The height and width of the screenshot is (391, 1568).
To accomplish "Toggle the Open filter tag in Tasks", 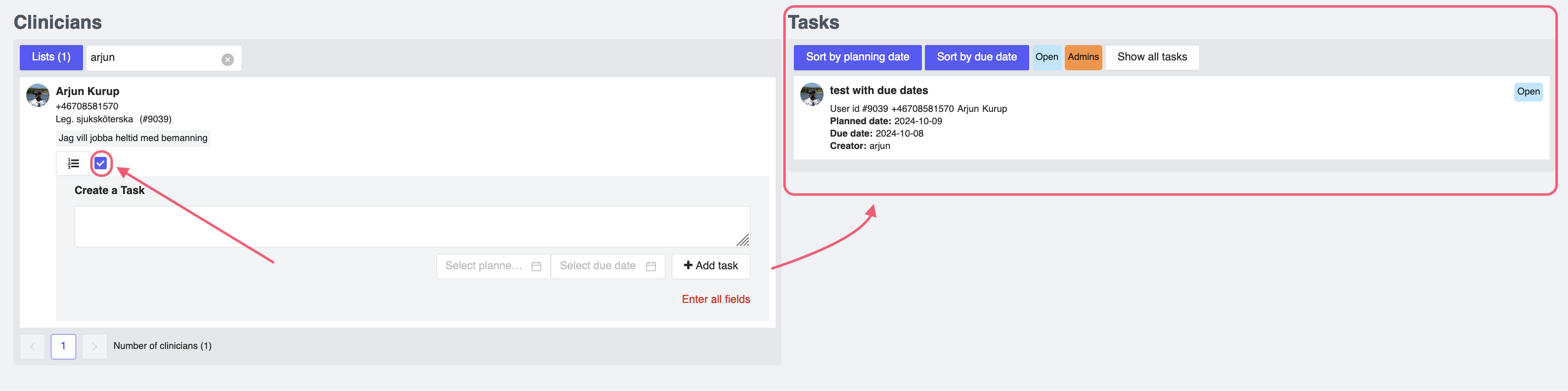I will point(1047,57).
